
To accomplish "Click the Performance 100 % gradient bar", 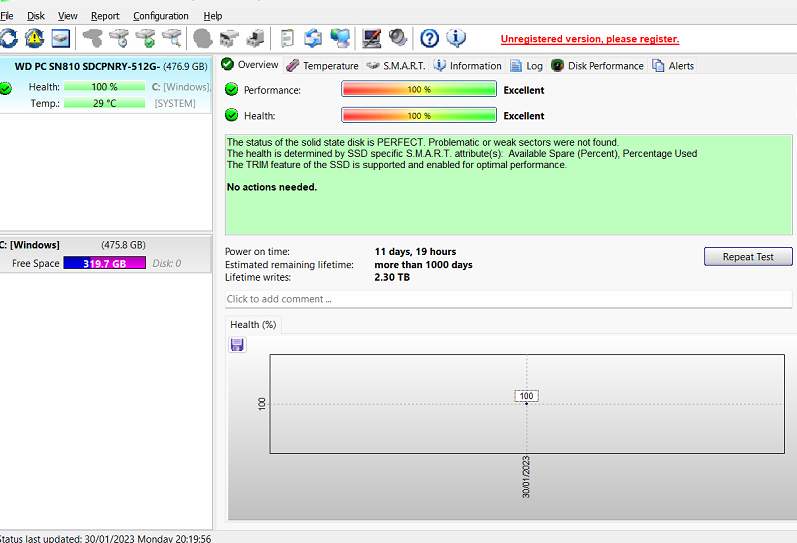I will click(x=419, y=89).
